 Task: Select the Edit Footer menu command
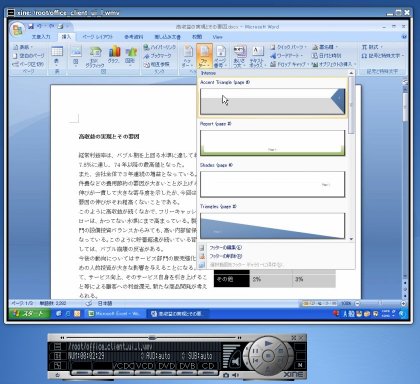225,248
